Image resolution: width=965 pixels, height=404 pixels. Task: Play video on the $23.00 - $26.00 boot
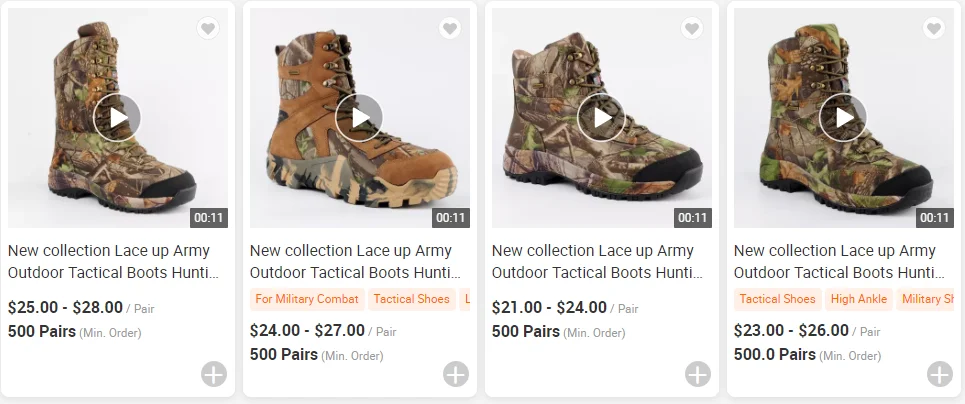843,118
